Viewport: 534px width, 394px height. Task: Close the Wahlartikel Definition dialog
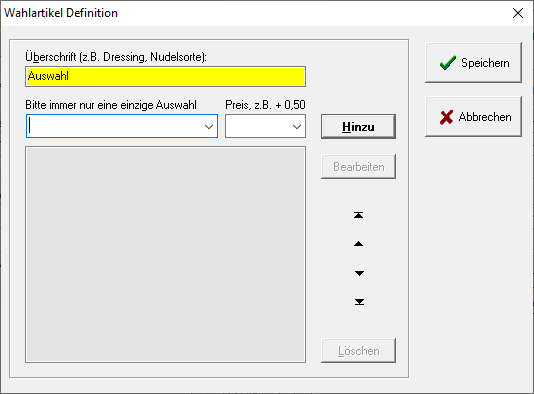point(518,13)
